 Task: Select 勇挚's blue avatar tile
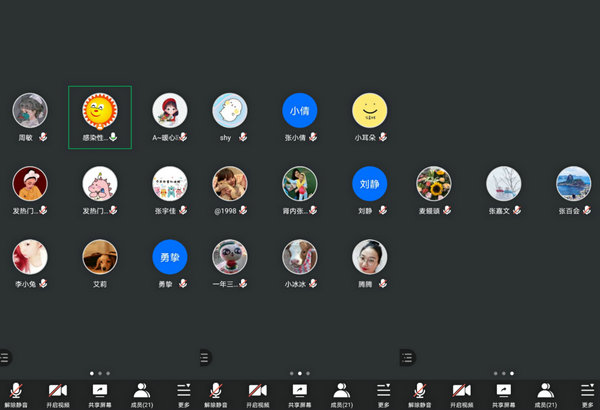pos(170,257)
